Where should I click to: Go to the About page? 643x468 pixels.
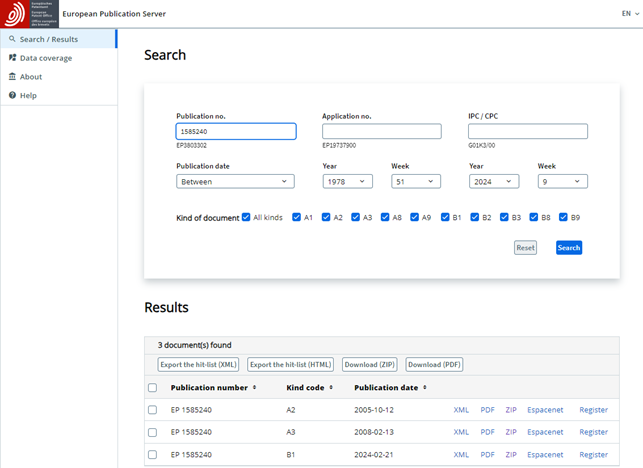(31, 77)
